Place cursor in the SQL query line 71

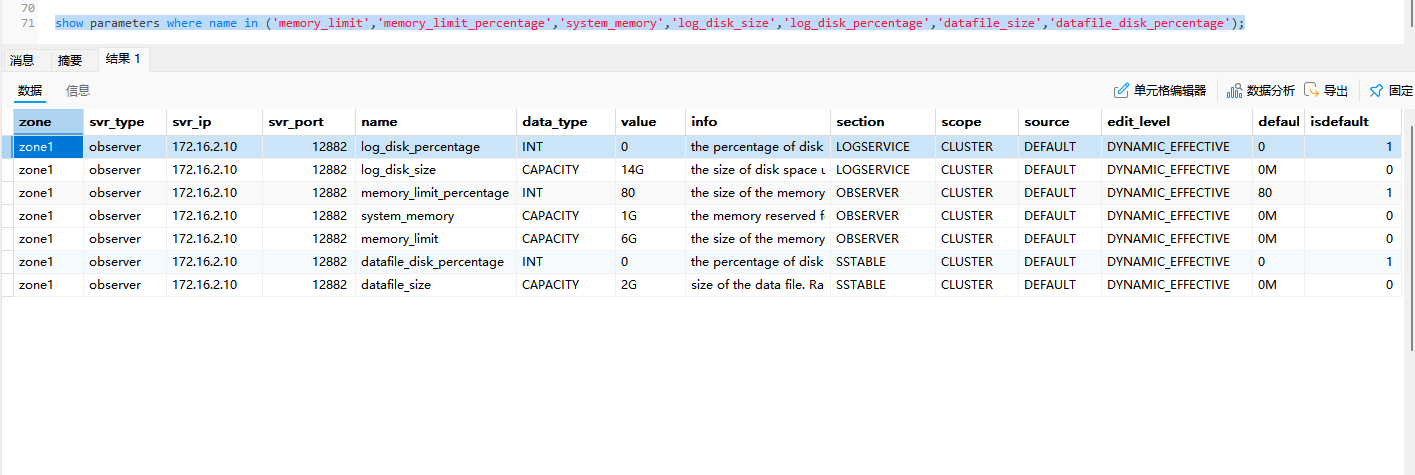[650, 23]
